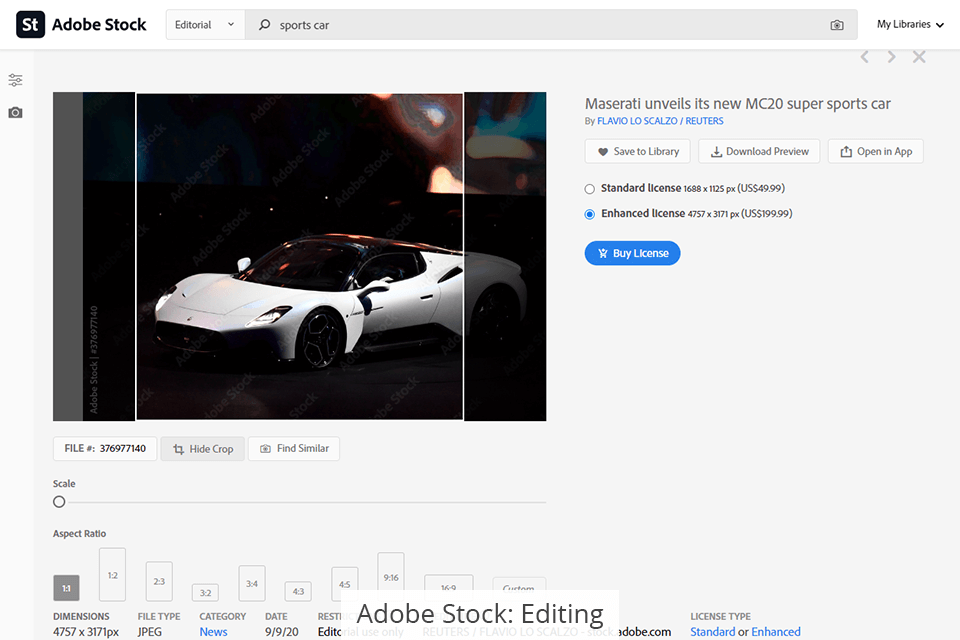
Task: Open the Editorial search category dropdown
Action: [x=205, y=25]
